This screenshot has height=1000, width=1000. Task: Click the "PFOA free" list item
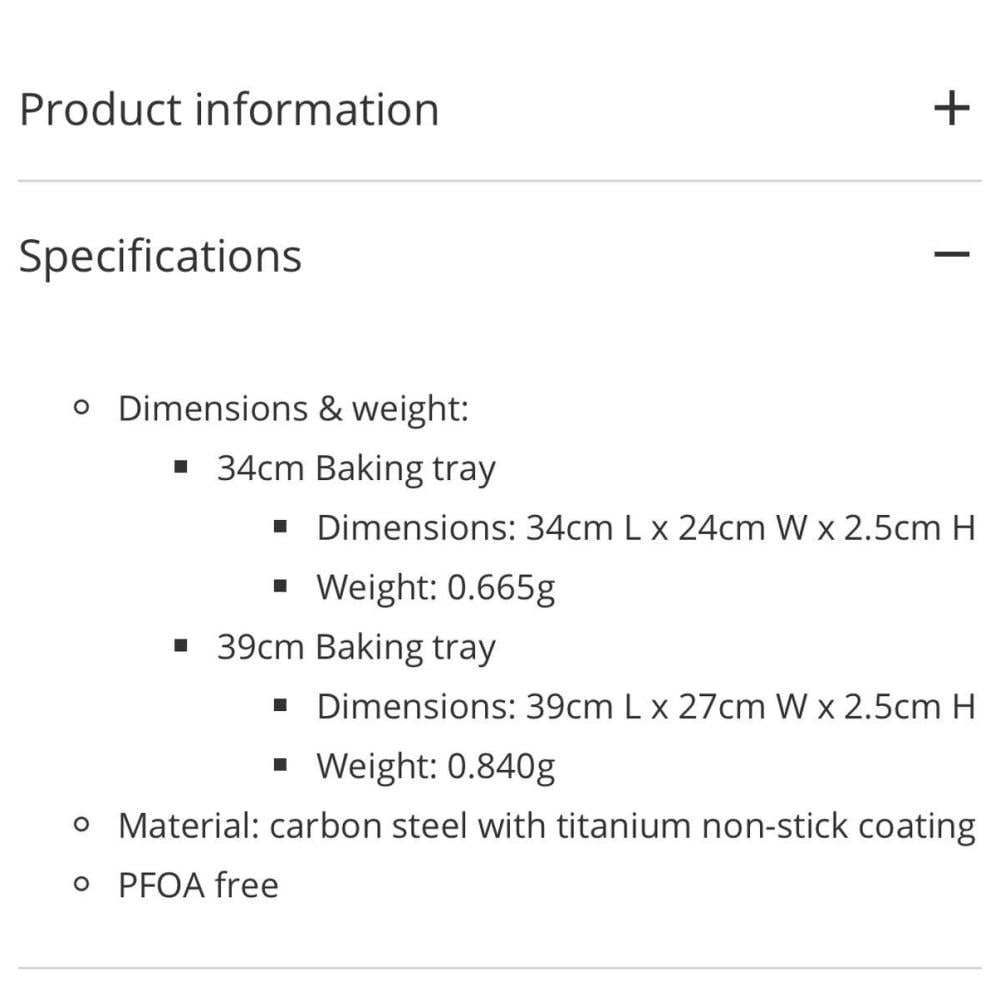(198, 885)
